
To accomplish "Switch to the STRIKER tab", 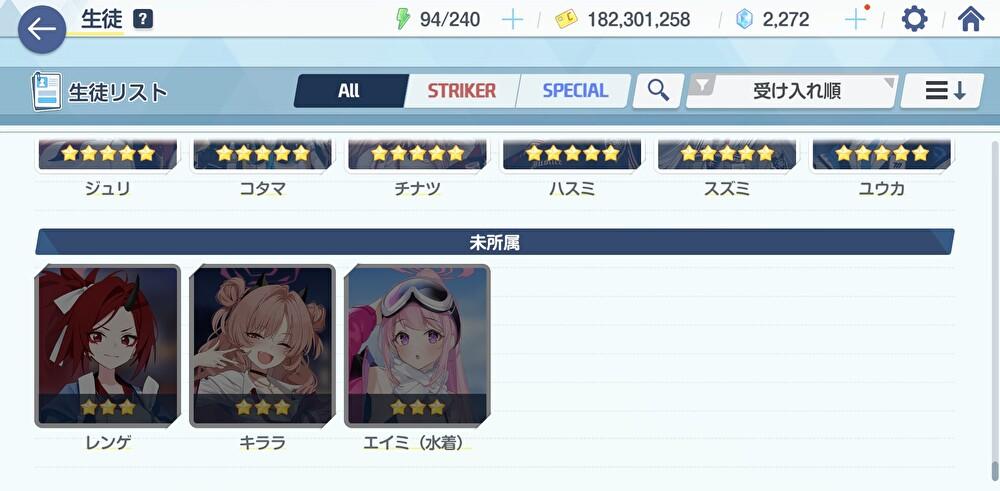I will 462,91.
